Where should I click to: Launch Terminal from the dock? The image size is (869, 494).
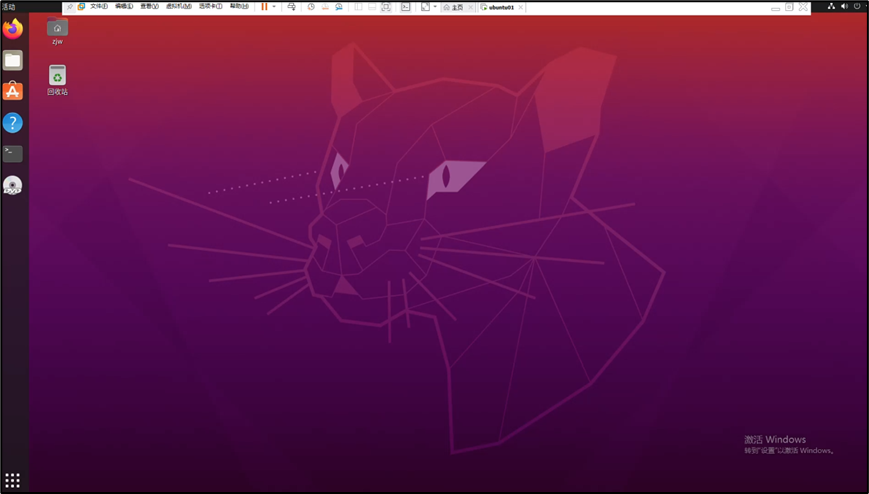click(13, 154)
